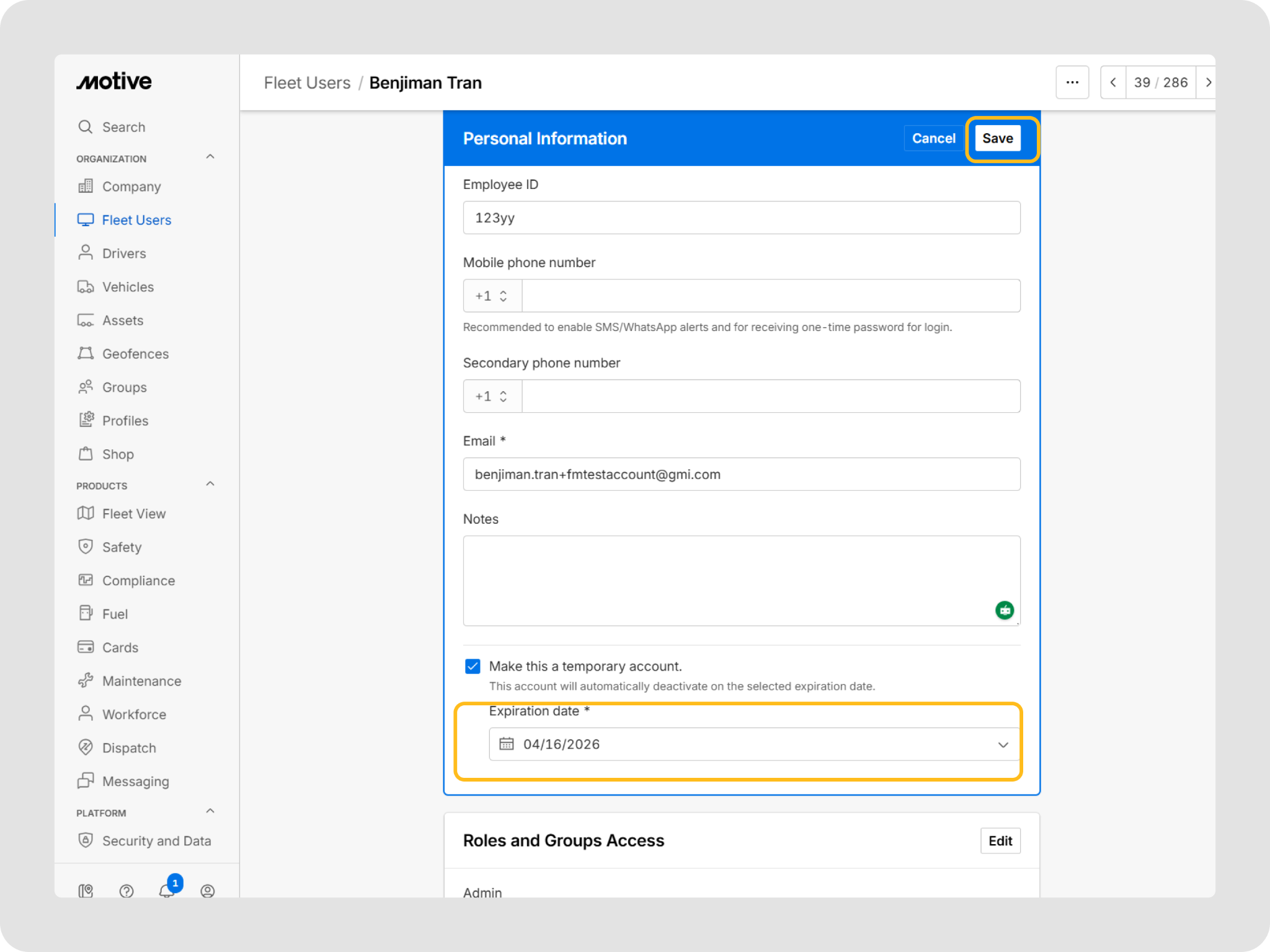
Task: Click the notifications bell icon
Action: tap(166, 890)
